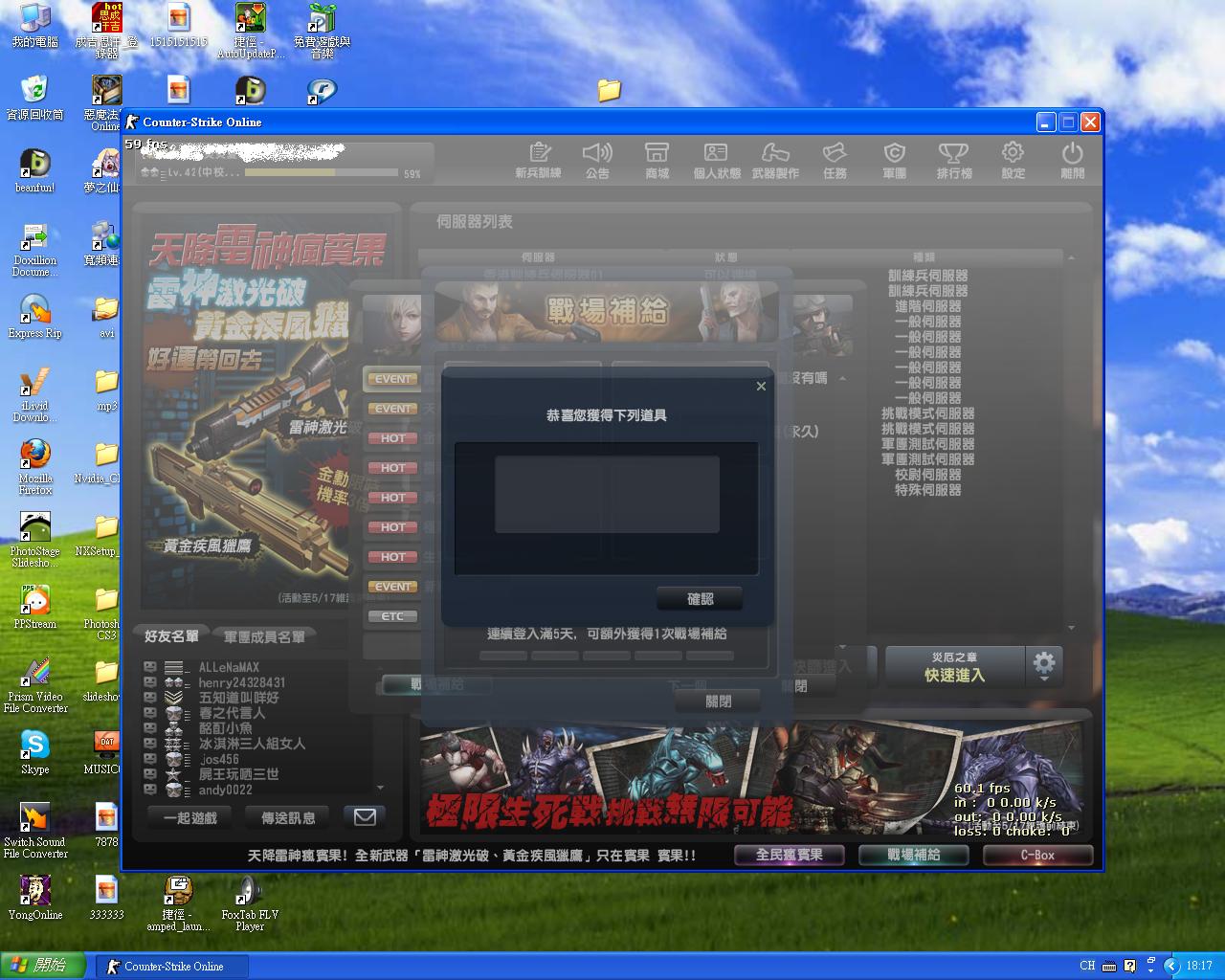Select the 免費遊戲與音樂 desktop shortcut

(322, 32)
